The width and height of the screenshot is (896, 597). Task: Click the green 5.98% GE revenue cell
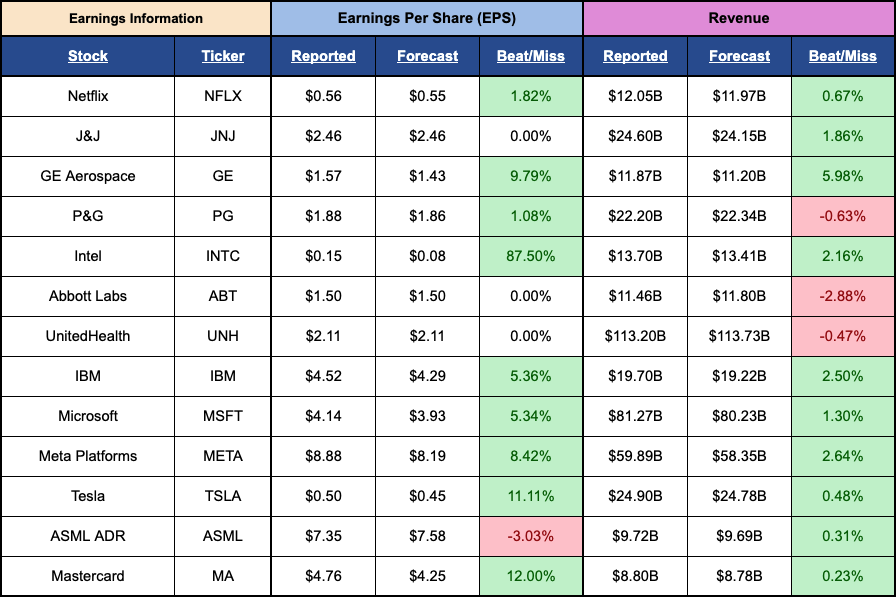842,176
